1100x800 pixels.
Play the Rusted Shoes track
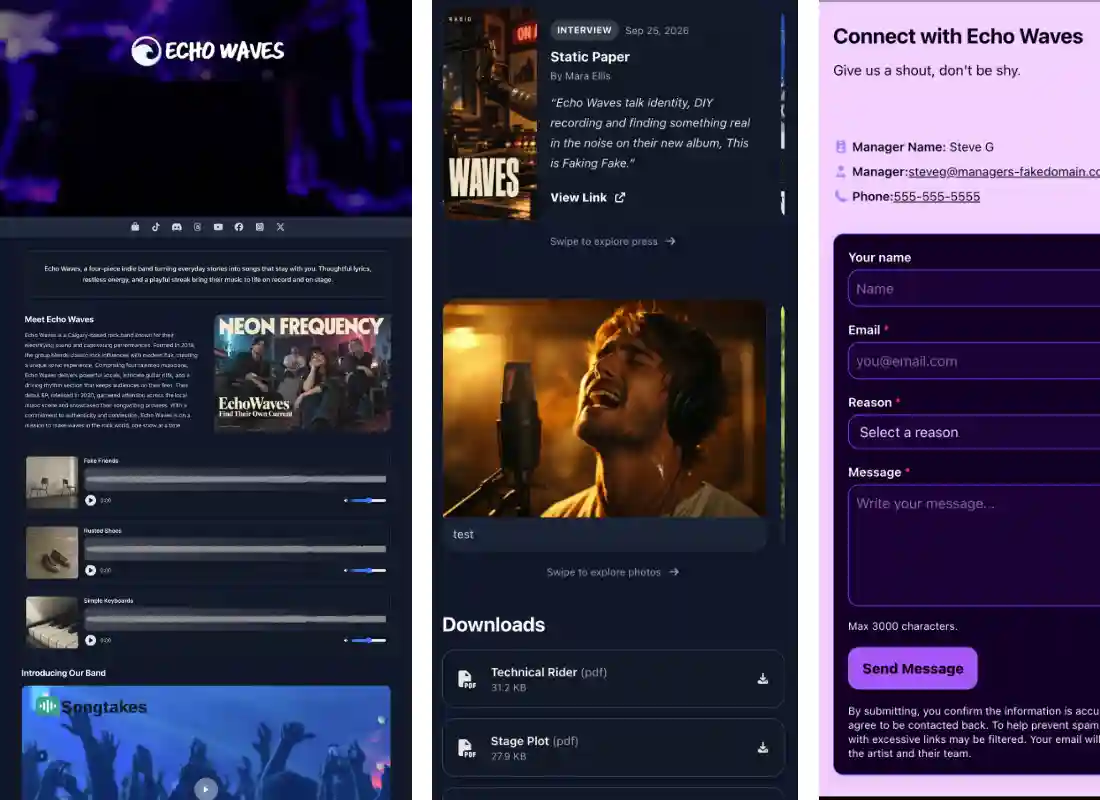[x=90, y=571]
